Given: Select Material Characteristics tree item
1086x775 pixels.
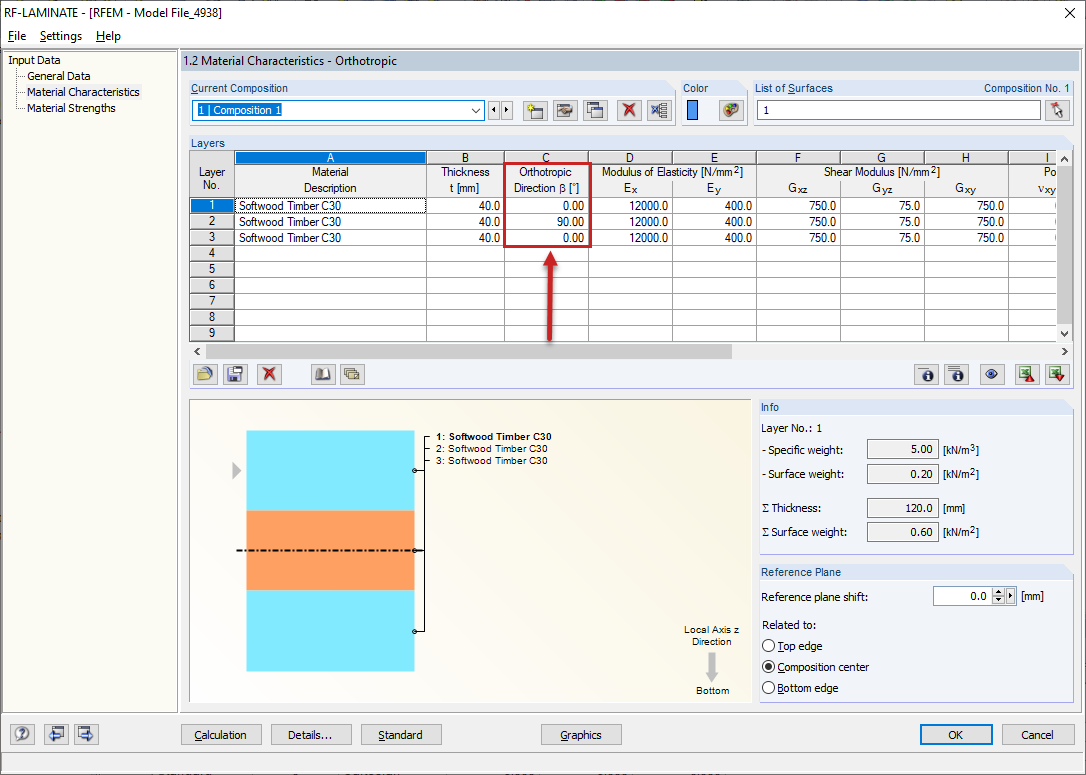Looking at the screenshot, I should tap(83, 92).
